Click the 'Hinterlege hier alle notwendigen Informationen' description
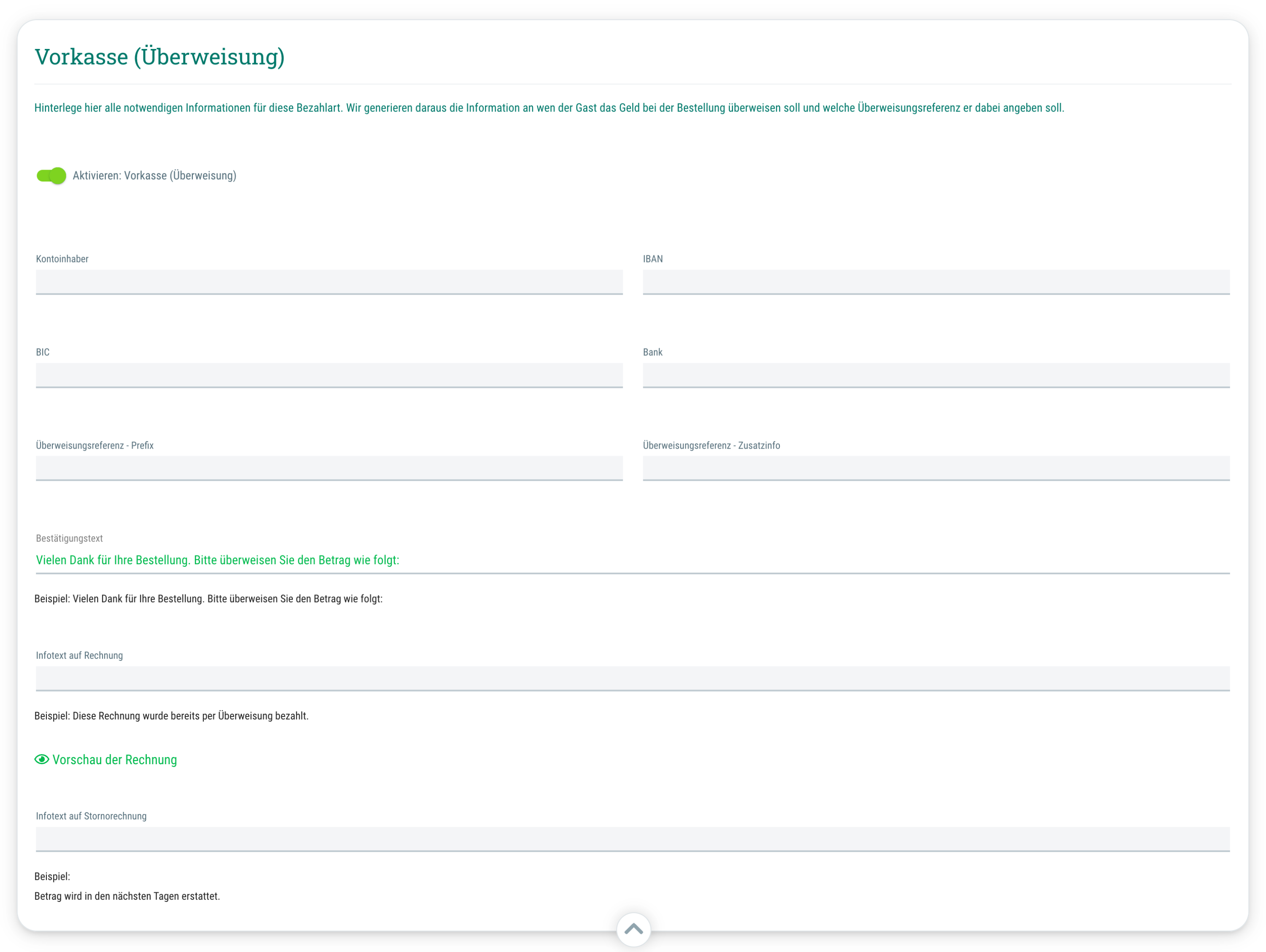Screen dimensions: 1266x952 click(549, 108)
